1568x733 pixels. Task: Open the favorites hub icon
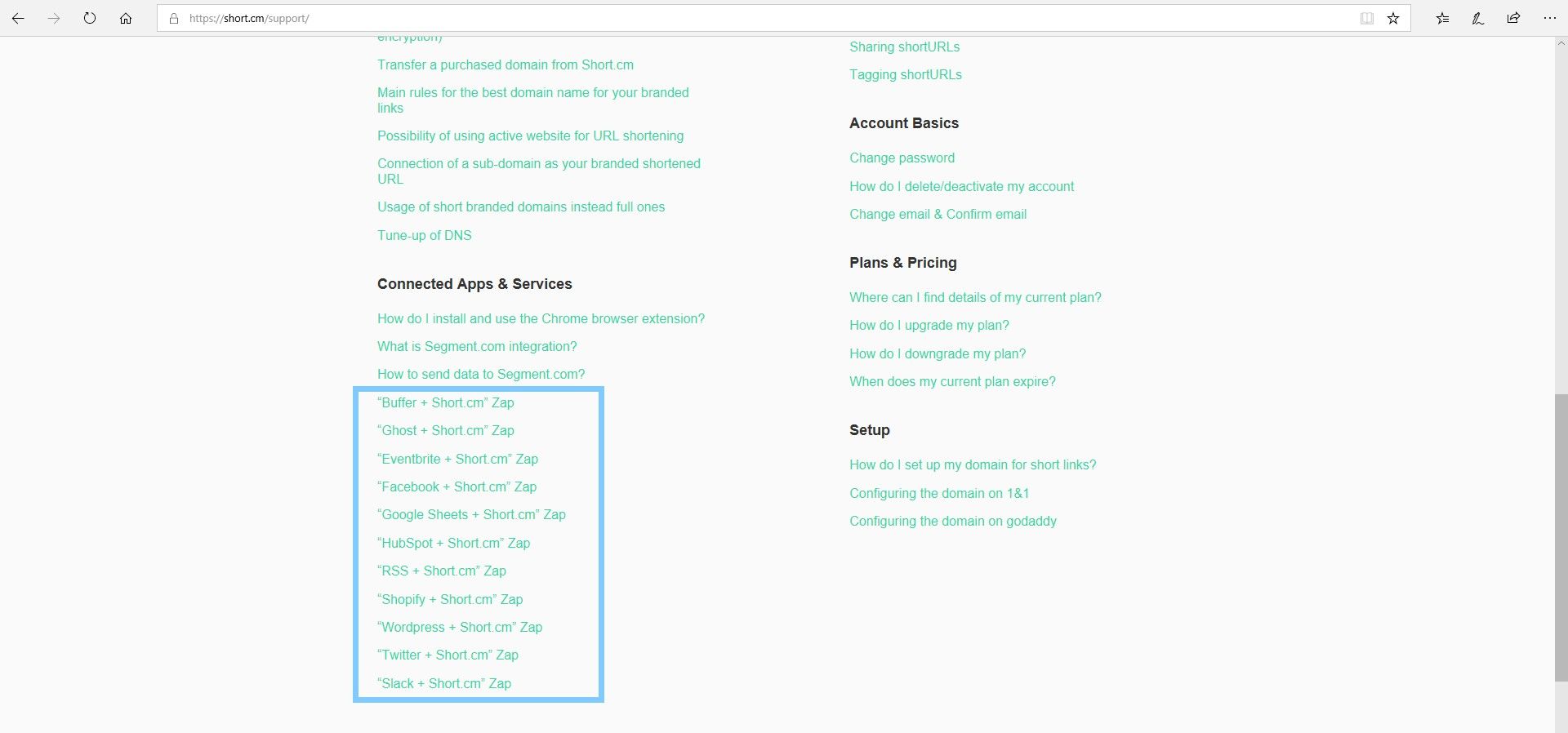(1443, 18)
